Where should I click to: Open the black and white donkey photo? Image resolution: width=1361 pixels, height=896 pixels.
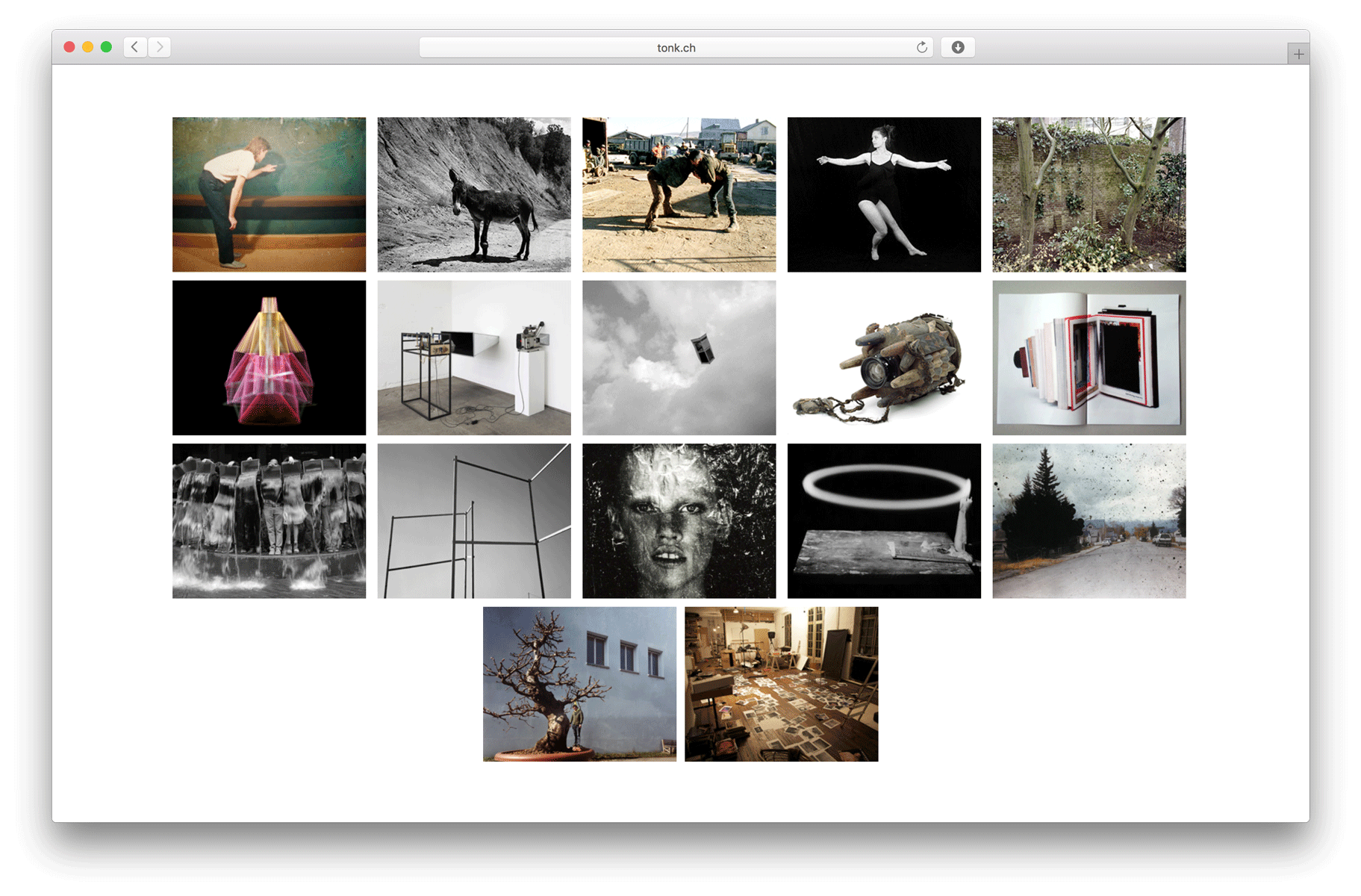tap(473, 194)
